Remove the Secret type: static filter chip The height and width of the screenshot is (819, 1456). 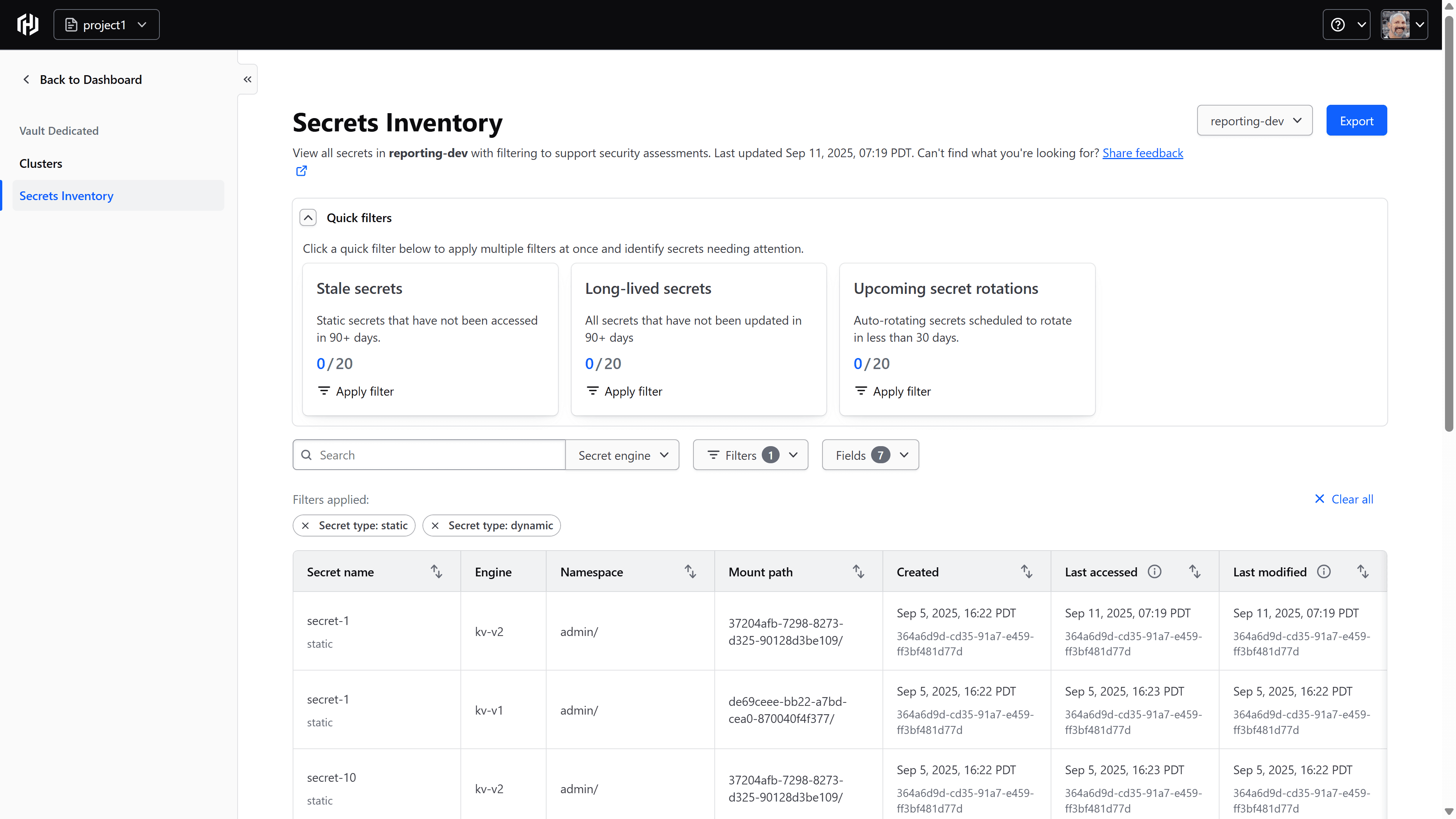click(x=305, y=525)
